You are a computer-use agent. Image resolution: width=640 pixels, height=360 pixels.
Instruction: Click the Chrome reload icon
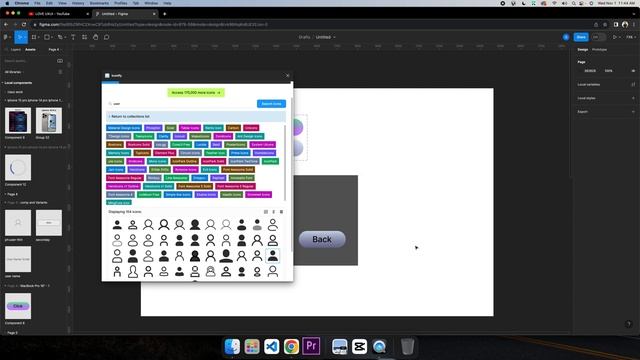pos(24,24)
